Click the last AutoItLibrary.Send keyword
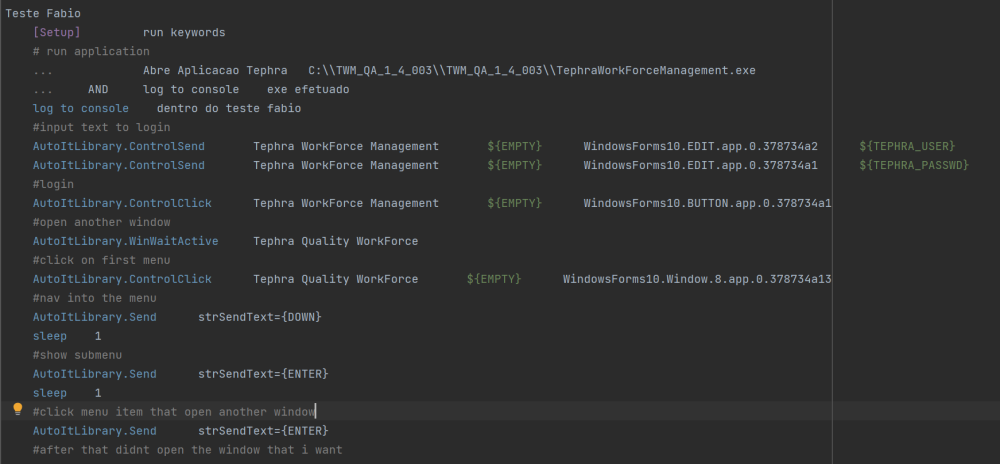Image resolution: width=1000 pixels, height=464 pixels. tap(94, 431)
